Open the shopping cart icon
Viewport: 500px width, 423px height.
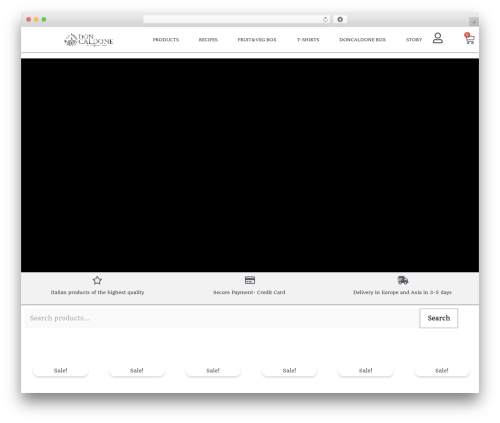click(x=469, y=38)
